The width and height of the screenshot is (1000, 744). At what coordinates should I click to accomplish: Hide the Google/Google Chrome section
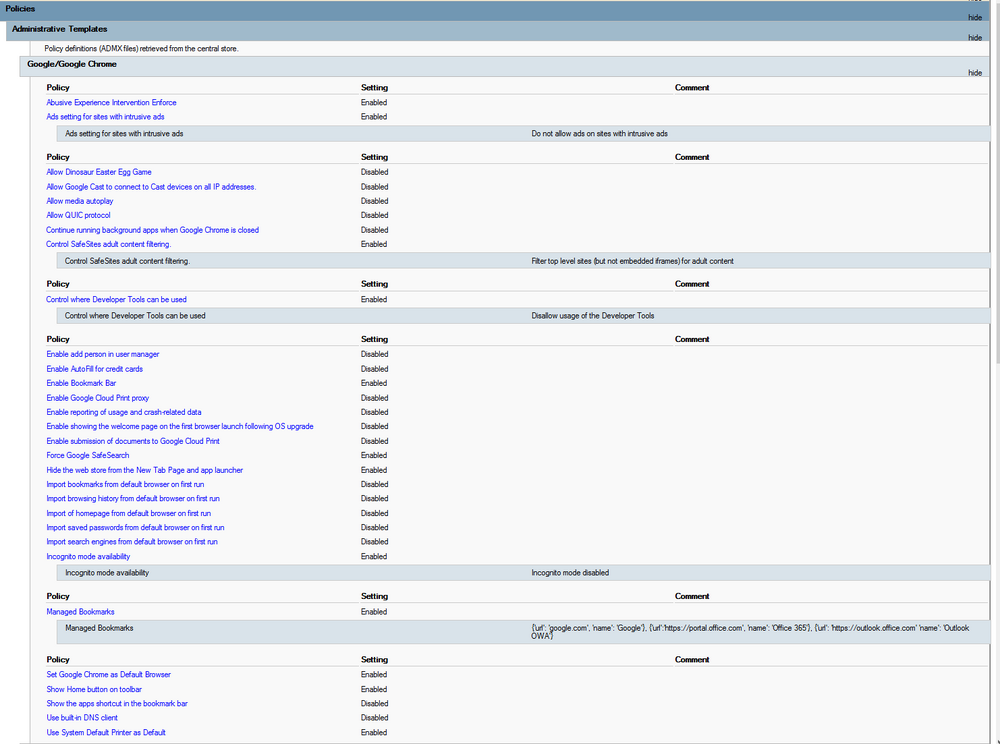tap(974, 73)
